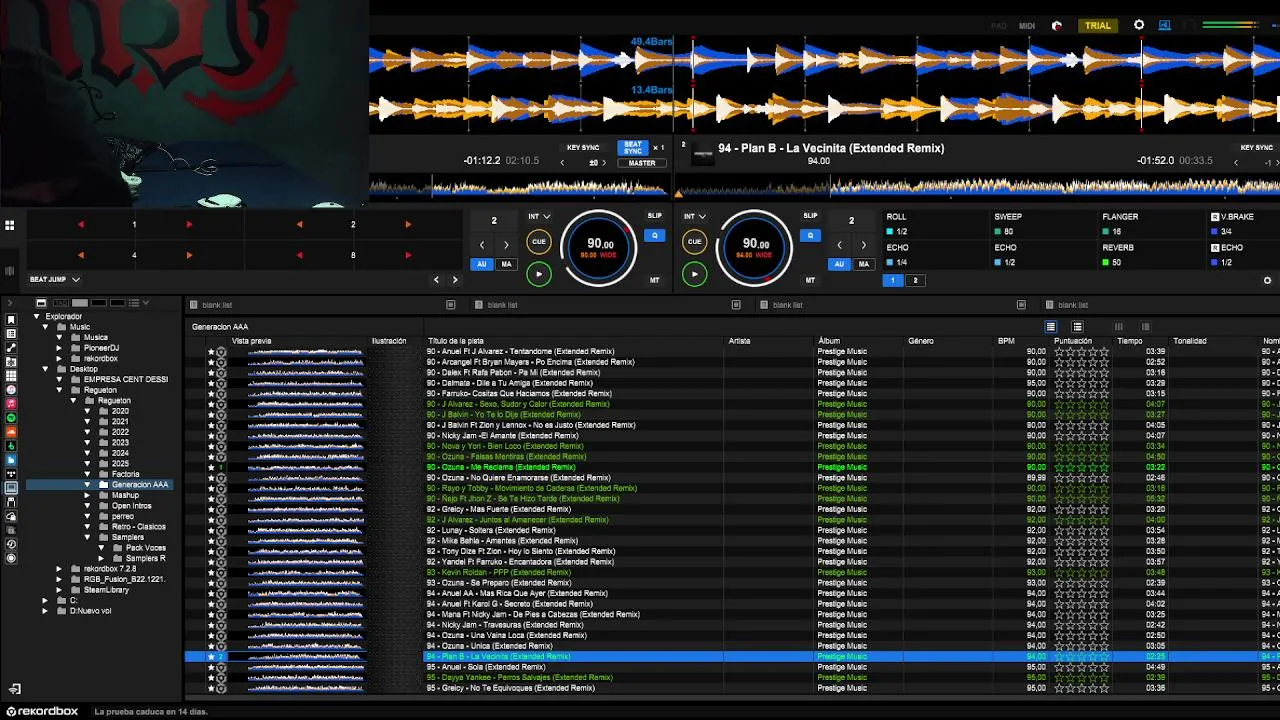Screen dimensions: 1280x720
Task: Click the star on Tentandome track row
Action: (211, 352)
